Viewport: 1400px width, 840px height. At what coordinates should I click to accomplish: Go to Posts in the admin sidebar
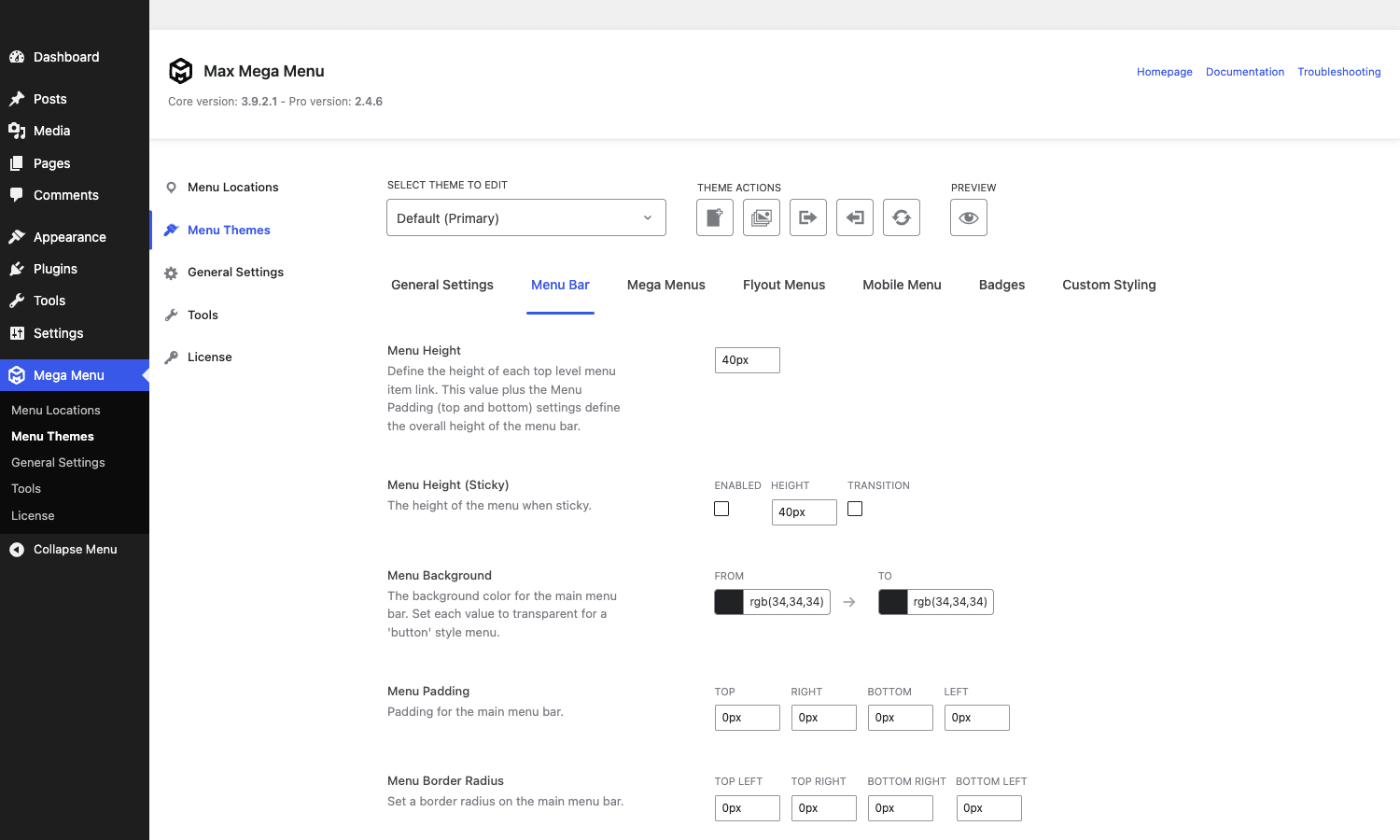[75, 99]
